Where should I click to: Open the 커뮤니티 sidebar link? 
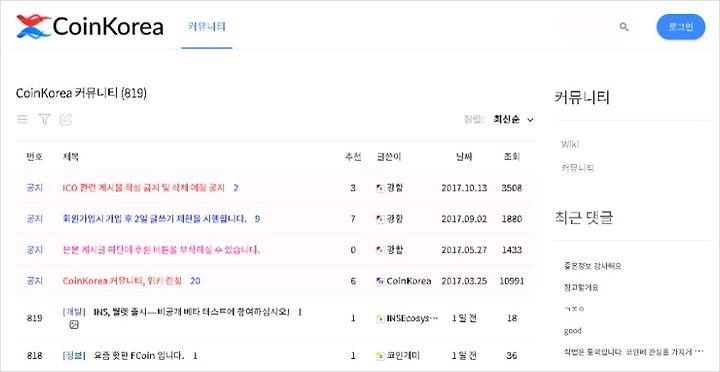[x=577, y=168]
